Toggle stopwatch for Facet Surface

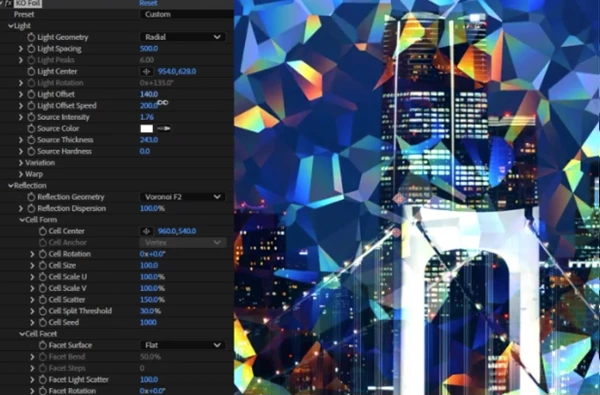[42, 345]
